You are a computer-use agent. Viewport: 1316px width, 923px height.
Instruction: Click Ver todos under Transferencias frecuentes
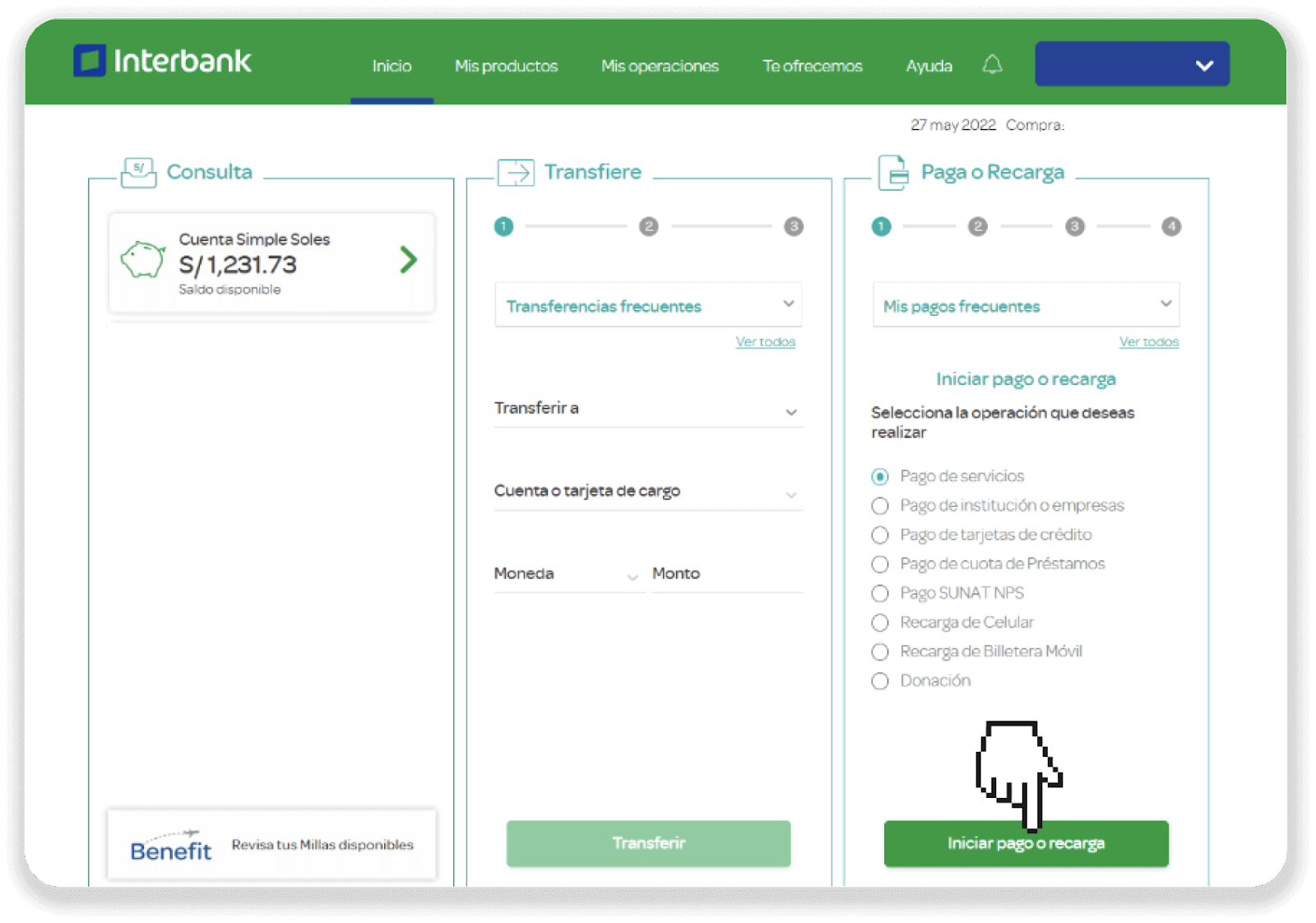[765, 341]
